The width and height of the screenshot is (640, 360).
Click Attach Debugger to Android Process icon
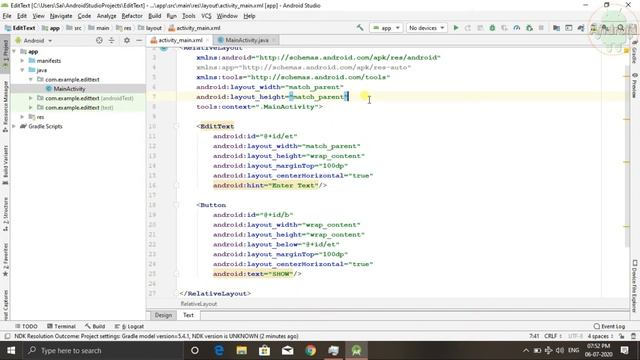click(x=529, y=28)
